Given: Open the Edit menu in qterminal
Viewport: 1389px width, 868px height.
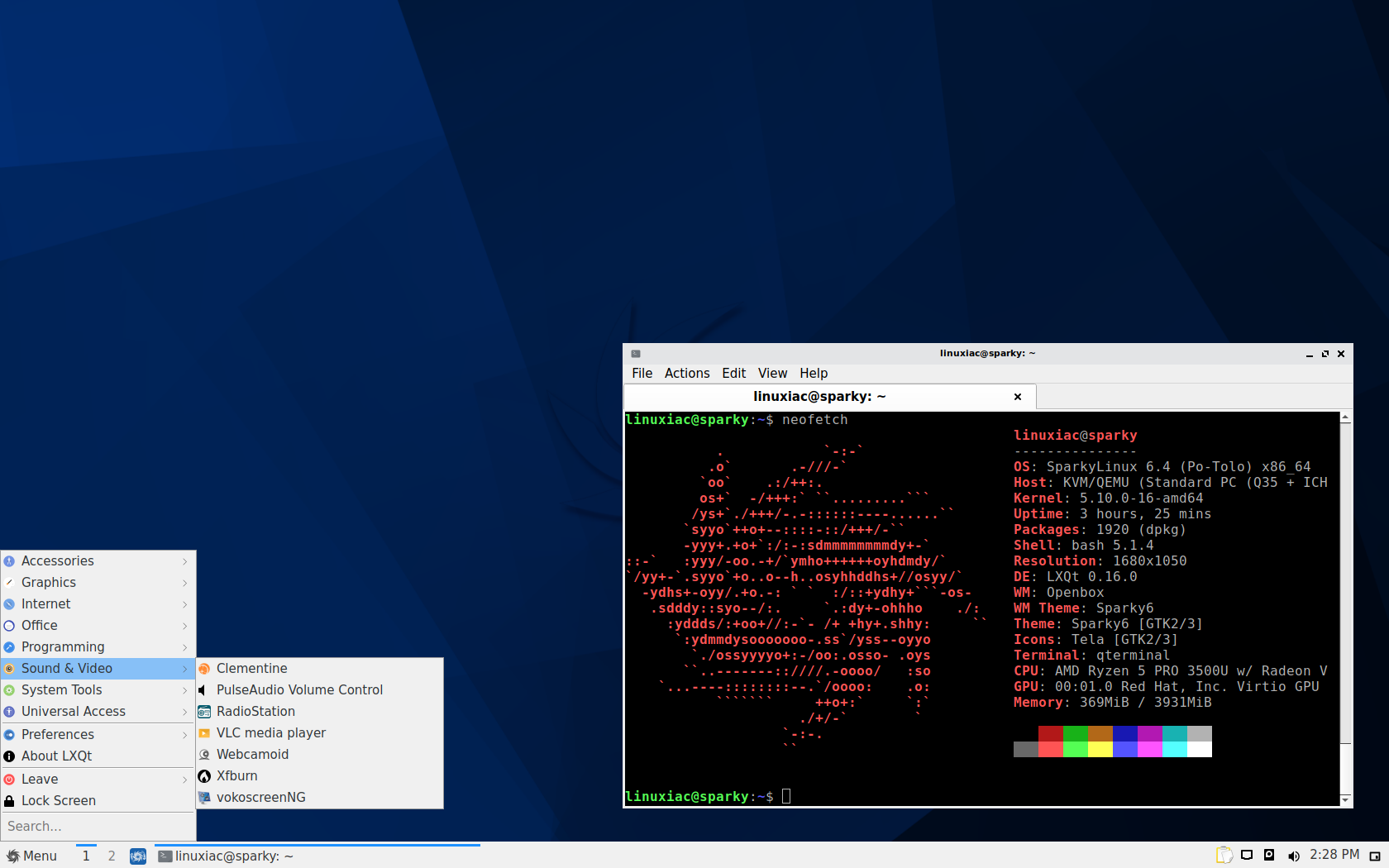Looking at the screenshot, I should tap(733, 374).
